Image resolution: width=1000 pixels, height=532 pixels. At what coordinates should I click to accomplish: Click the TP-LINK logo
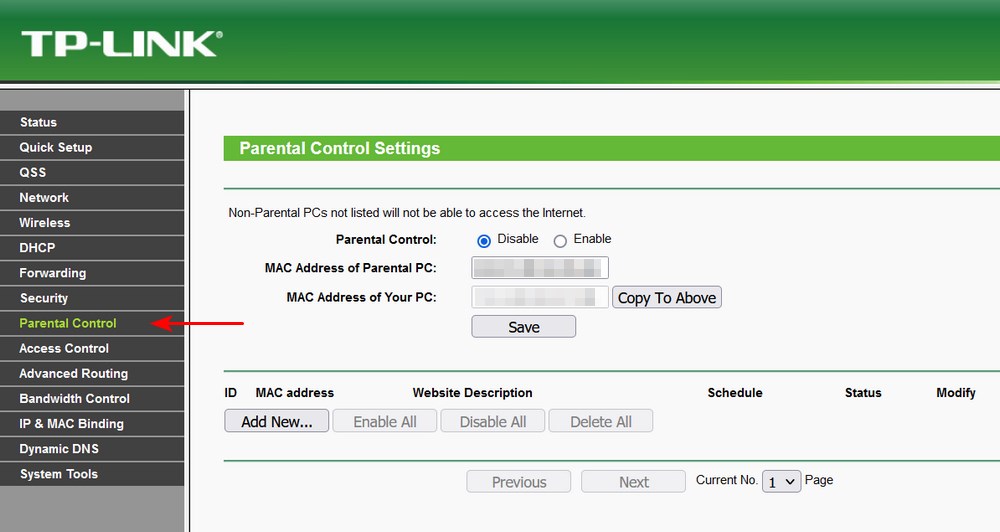click(x=122, y=44)
